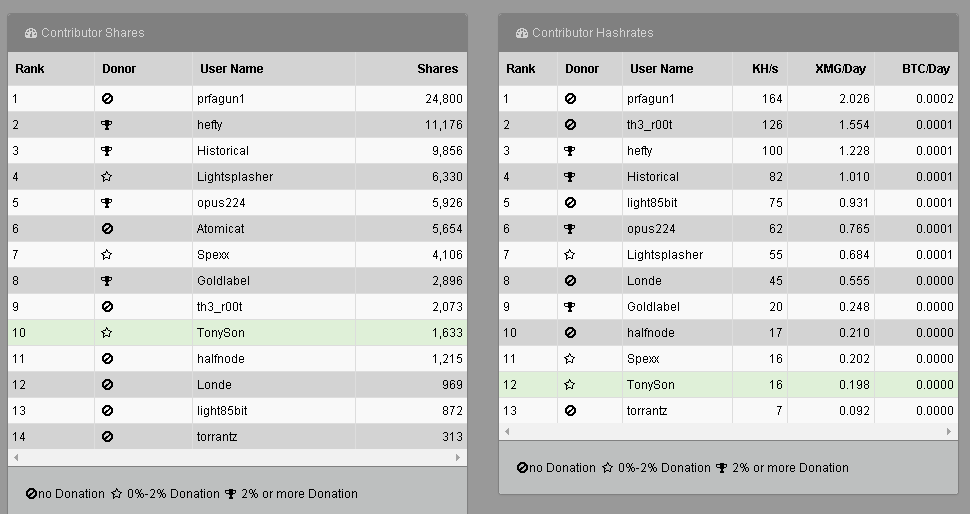The width and height of the screenshot is (970, 514).
Task: Click star icon next to TonySon in Hashrates
Action: 570,385
